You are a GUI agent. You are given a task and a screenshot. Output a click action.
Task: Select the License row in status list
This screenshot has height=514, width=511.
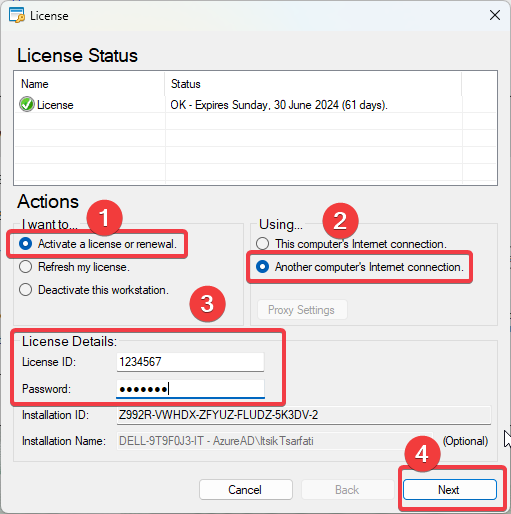point(255,105)
